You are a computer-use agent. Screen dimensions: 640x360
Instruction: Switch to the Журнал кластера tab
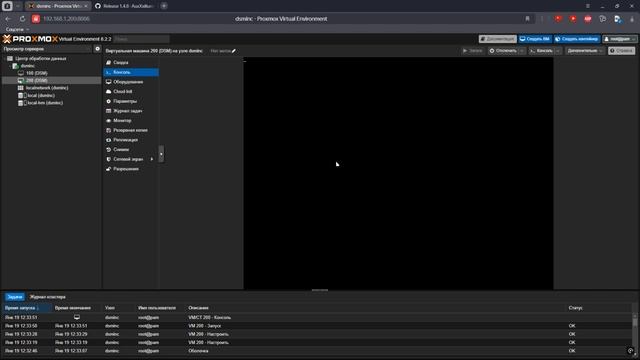click(48, 297)
